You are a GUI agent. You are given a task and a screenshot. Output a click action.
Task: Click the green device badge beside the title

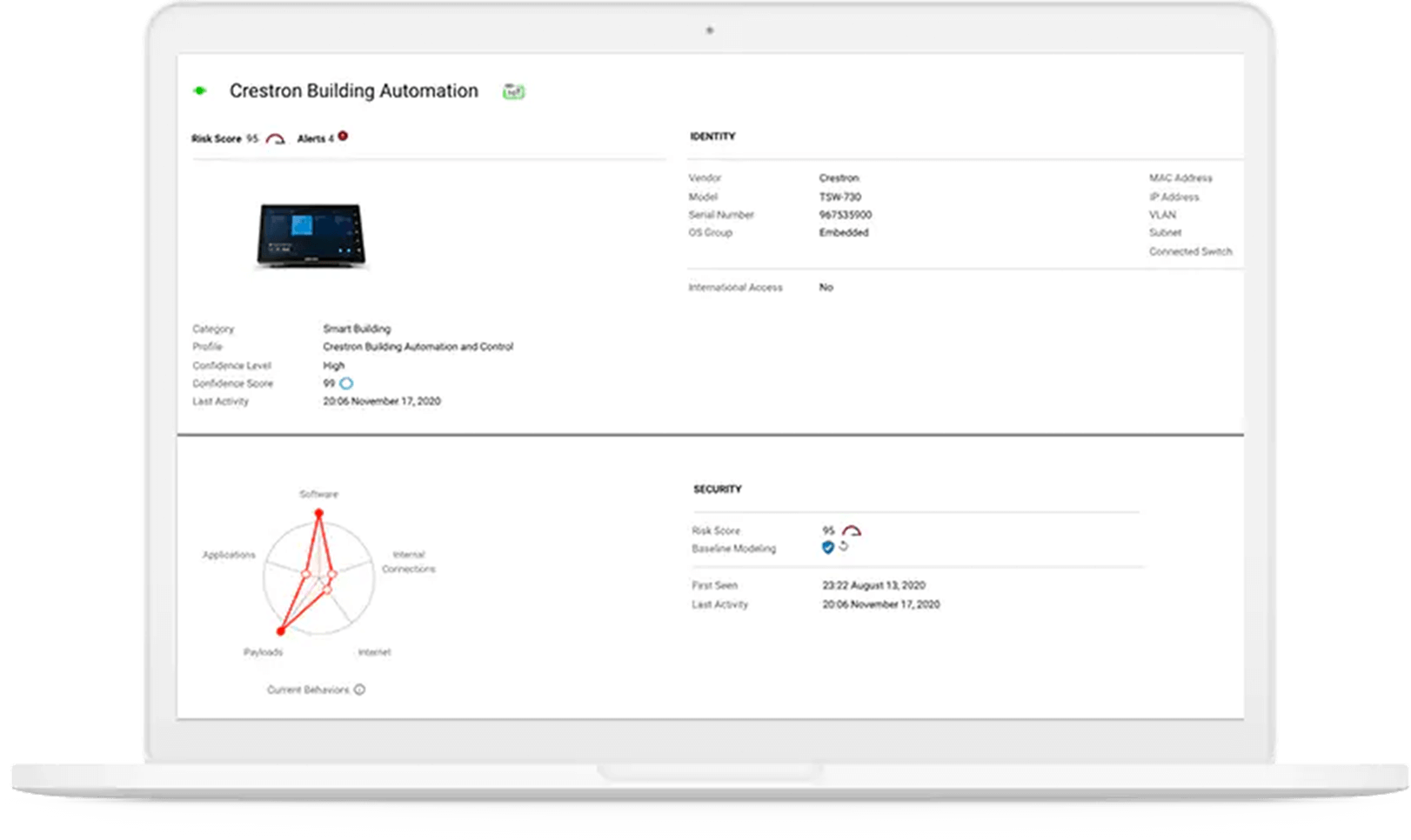(x=513, y=91)
